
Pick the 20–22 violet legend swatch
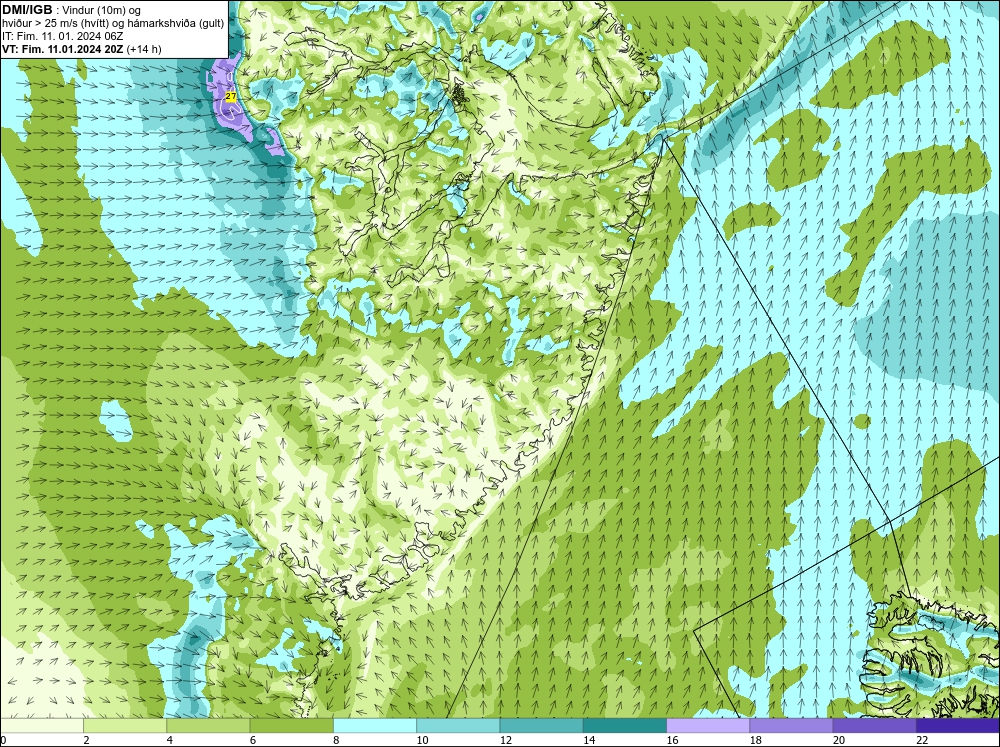(x=874, y=725)
